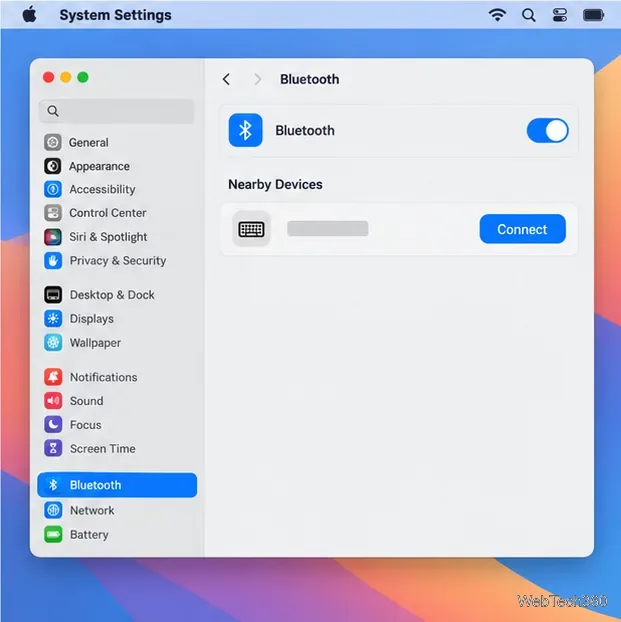
Task: Select Network label in sidebar
Action: [x=92, y=511]
